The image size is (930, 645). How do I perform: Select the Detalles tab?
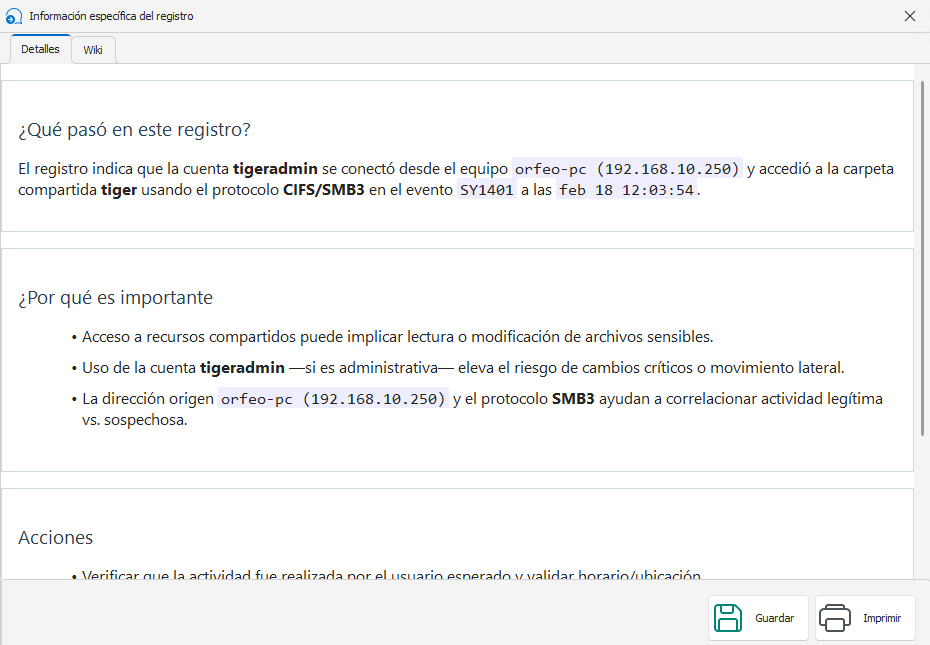coord(40,48)
